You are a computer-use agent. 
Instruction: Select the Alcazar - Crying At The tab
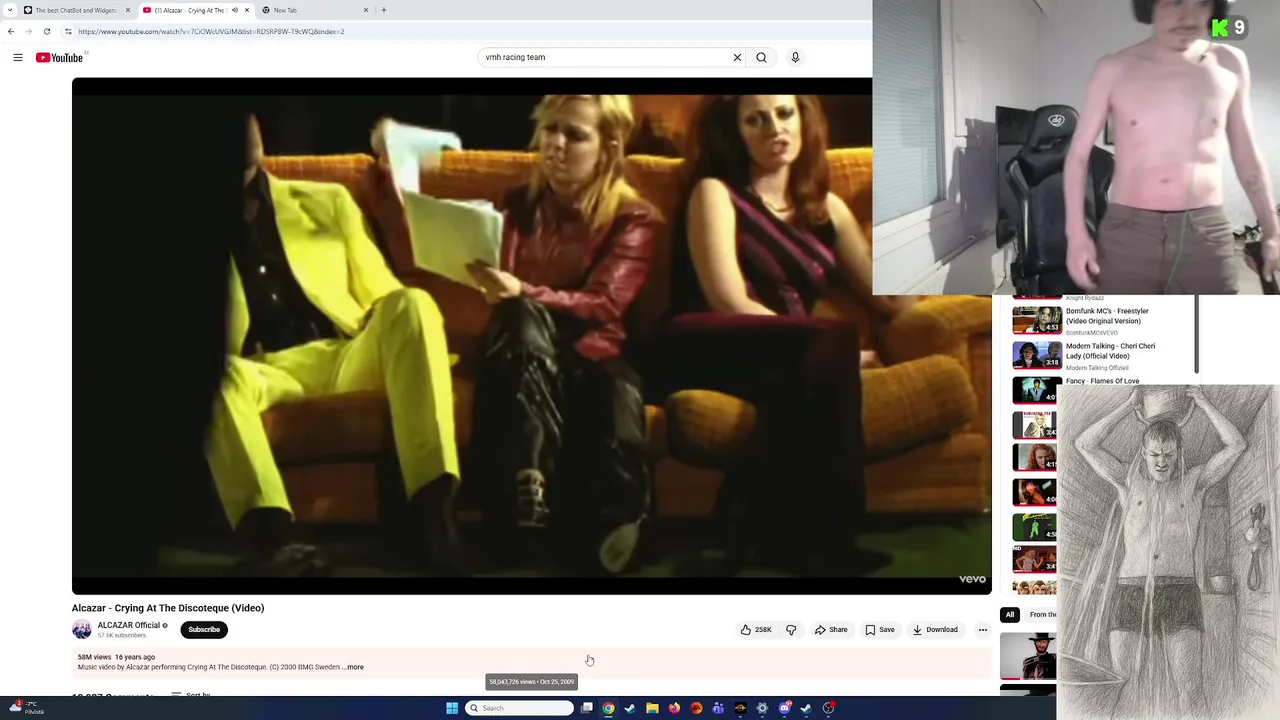pos(195,10)
